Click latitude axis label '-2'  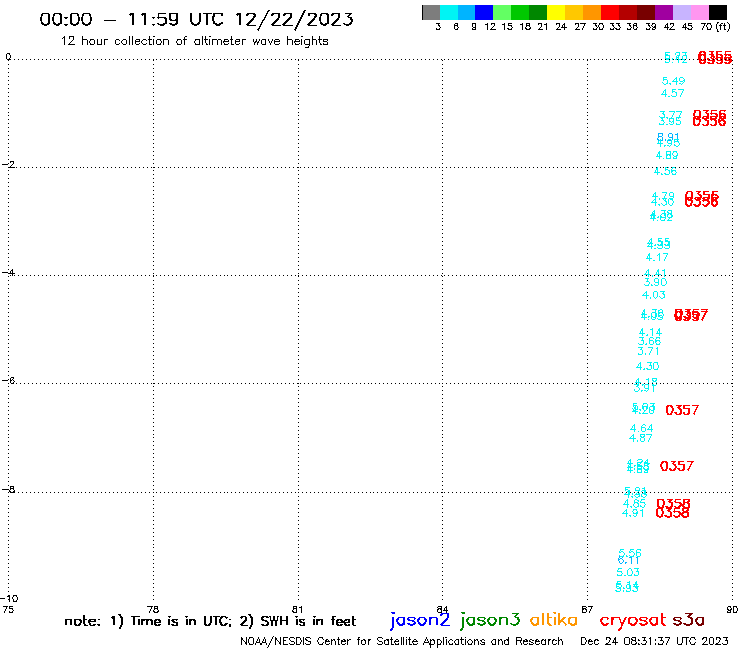click(8, 165)
